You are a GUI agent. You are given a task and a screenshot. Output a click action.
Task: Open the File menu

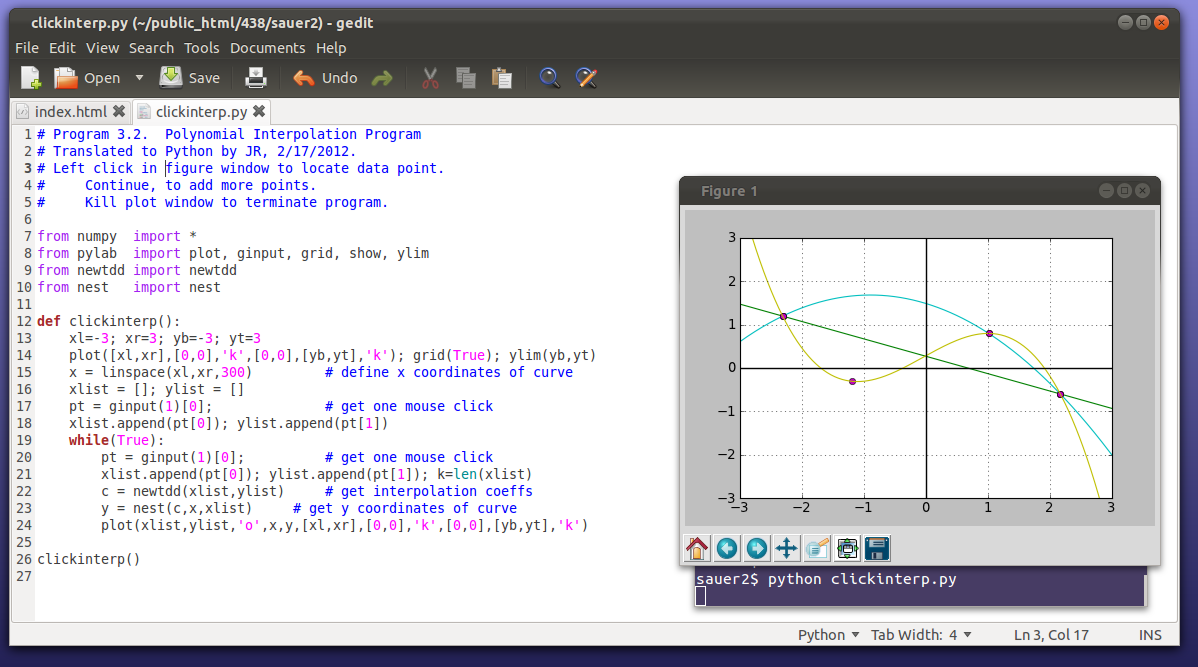click(27, 47)
